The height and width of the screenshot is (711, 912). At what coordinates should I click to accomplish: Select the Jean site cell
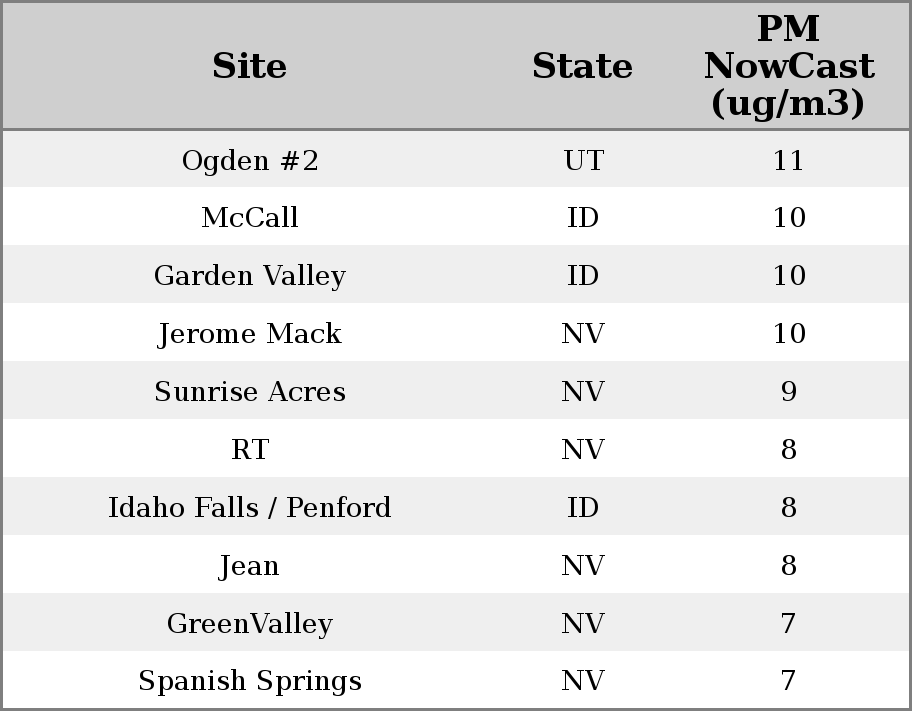250,566
